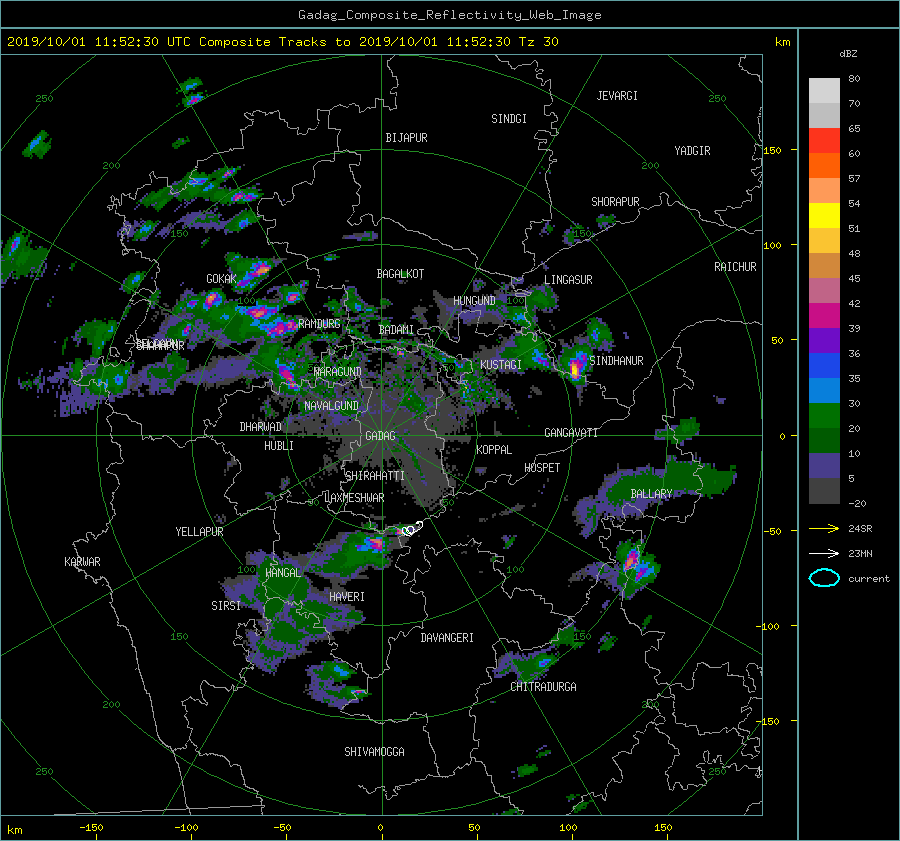Screen dimensions: 900x841
Task: Select the bright green 20-30 dBZ swatch
Action: [824, 416]
